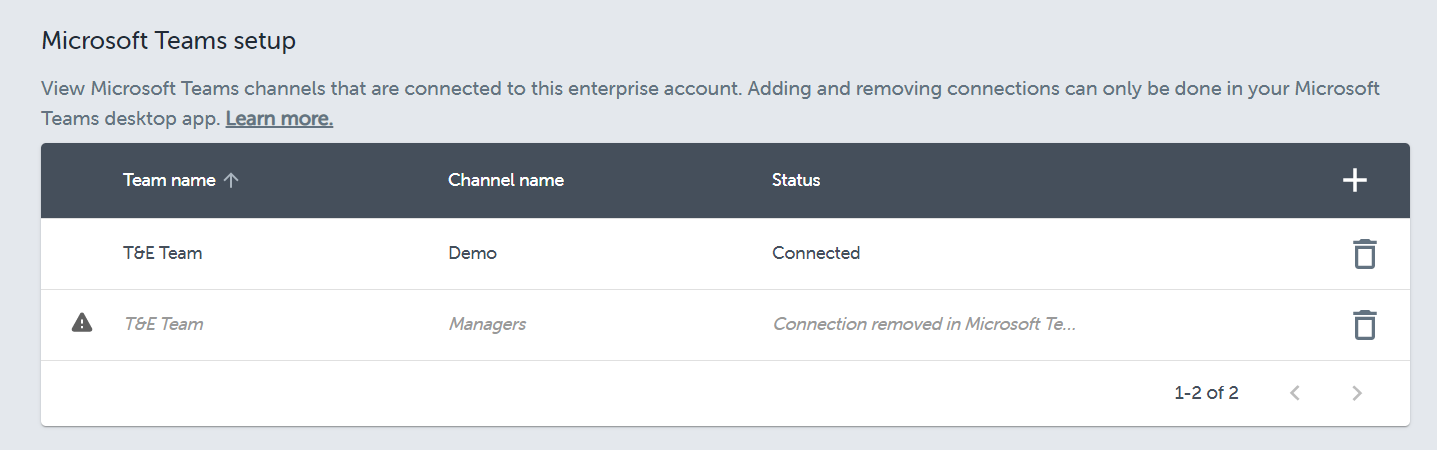The image size is (1437, 450).
Task: Select the Demo channel name cell
Action: (x=472, y=253)
